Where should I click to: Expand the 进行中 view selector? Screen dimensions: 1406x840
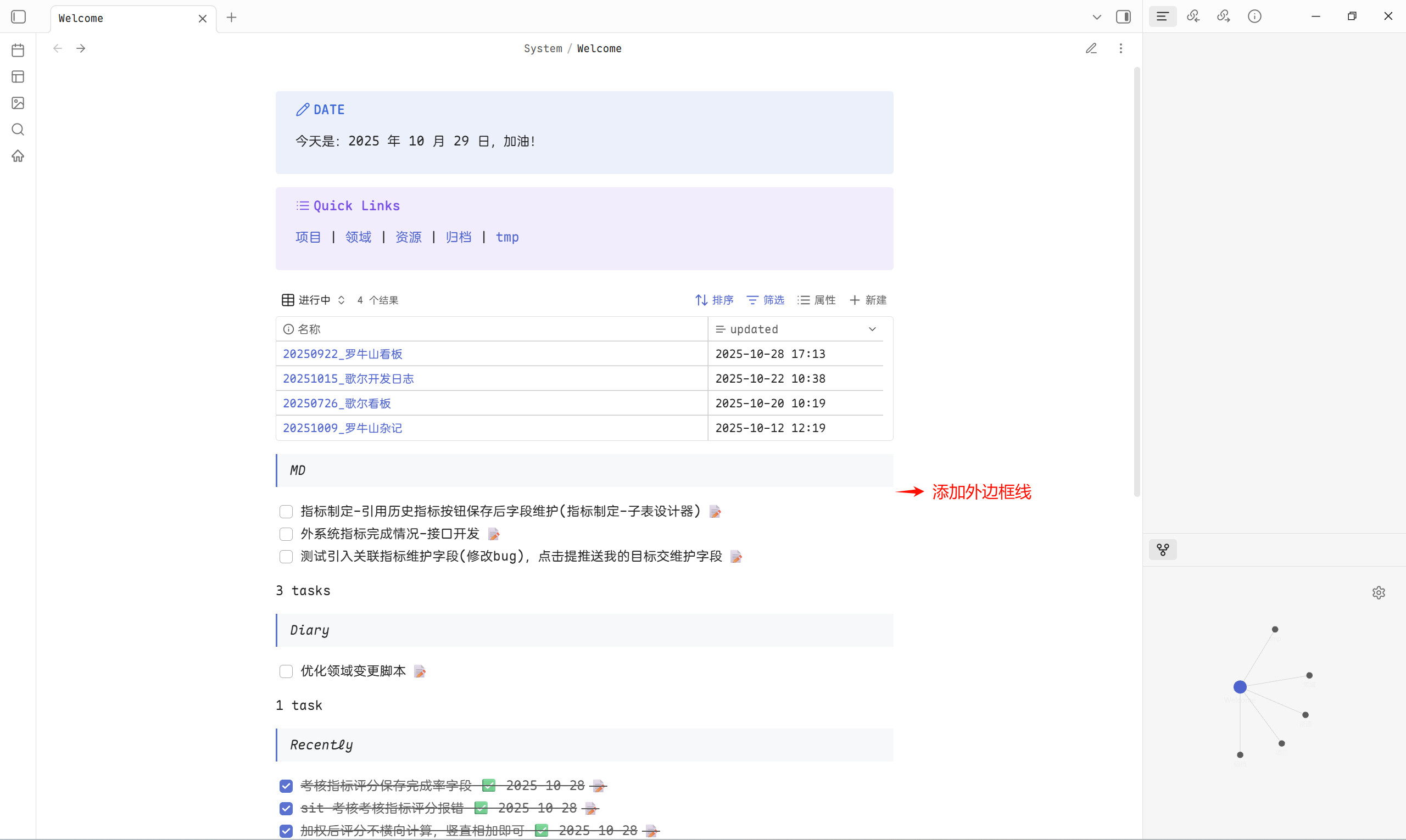point(314,300)
